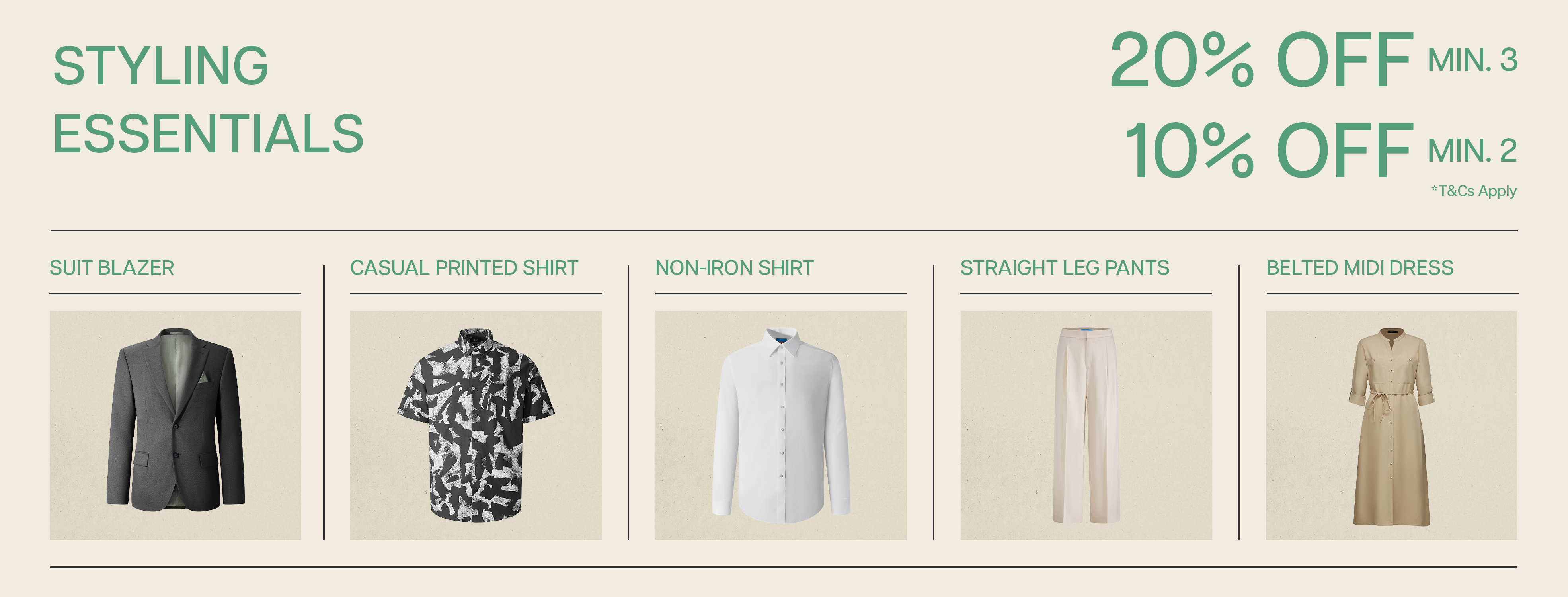Open the *T&Cs Apply note

[x=1474, y=191]
